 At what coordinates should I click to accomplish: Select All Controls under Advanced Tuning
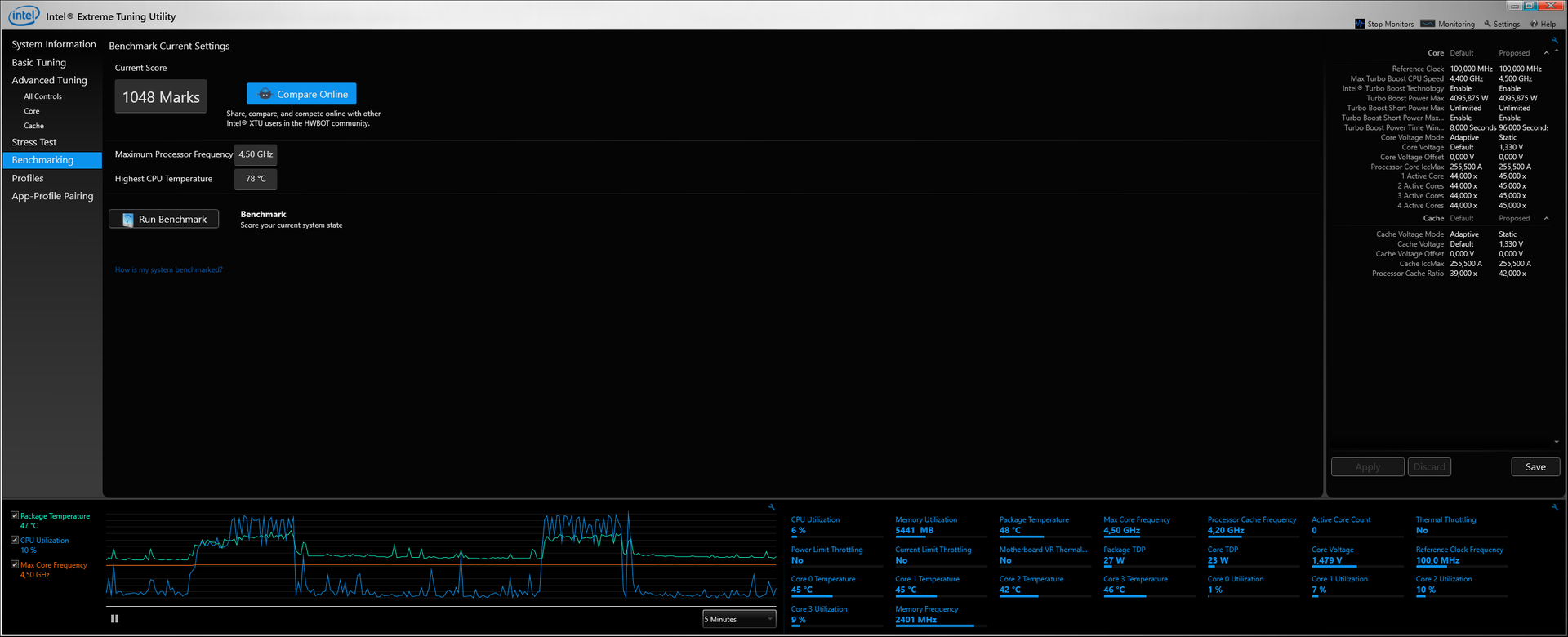pyautogui.click(x=42, y=96)
